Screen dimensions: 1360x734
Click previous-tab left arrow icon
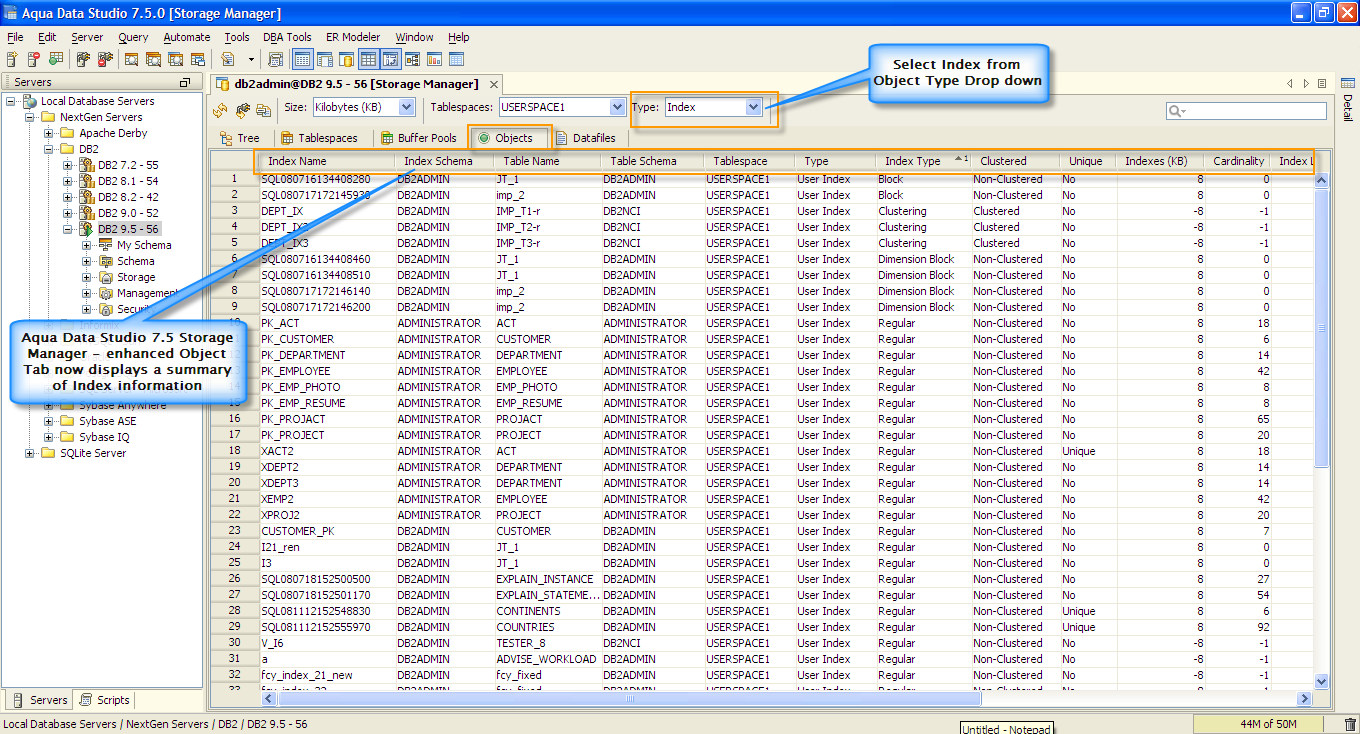click(x=1290, y=84)
